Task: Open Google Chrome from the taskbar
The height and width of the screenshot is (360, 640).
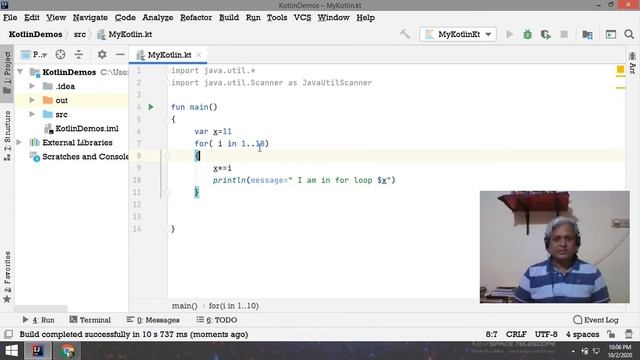Action: point(68,351)
